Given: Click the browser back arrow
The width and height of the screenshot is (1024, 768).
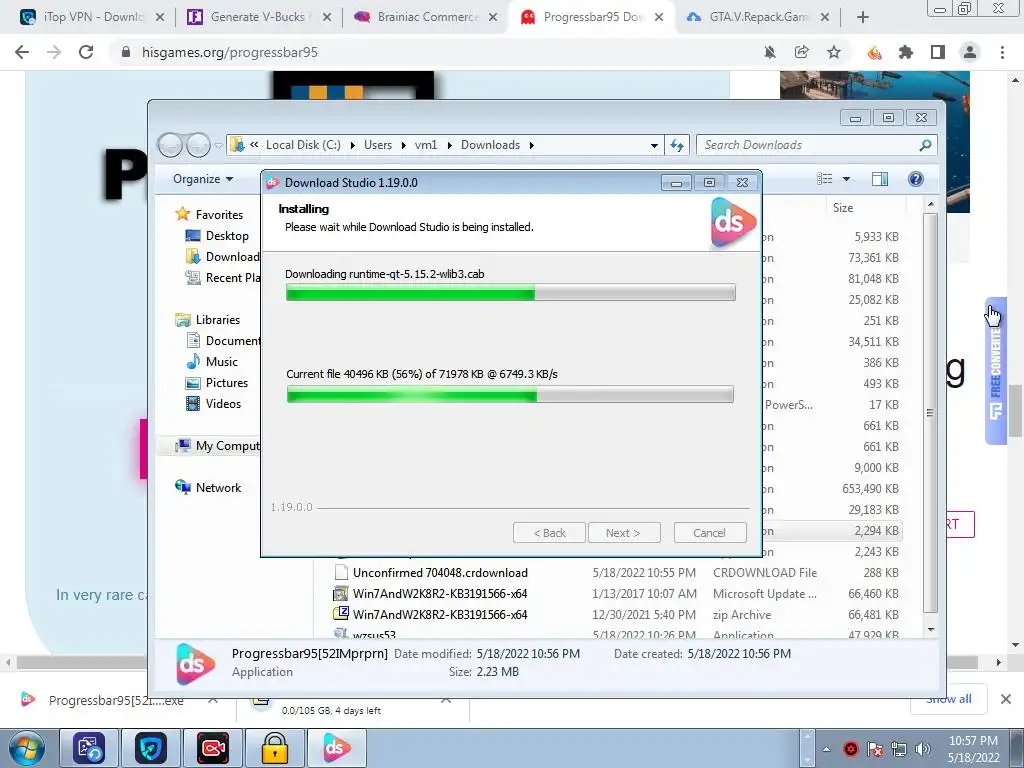Looking at the screenshot, I should click(x=22, y=52).
